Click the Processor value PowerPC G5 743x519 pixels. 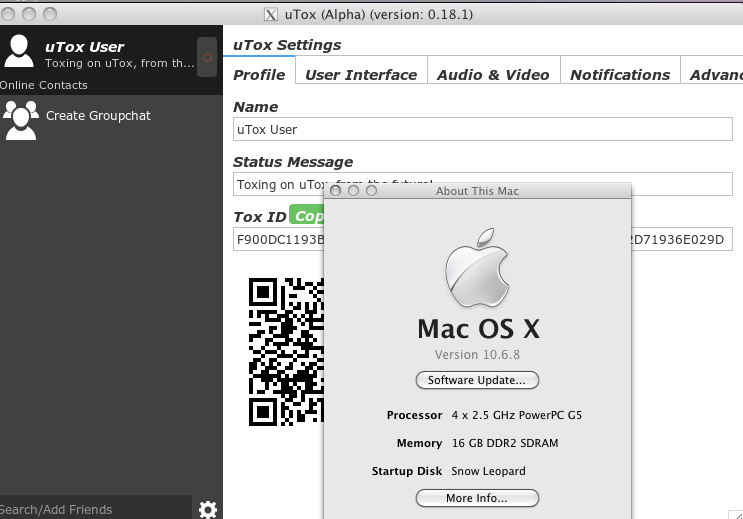coord(516,415)
